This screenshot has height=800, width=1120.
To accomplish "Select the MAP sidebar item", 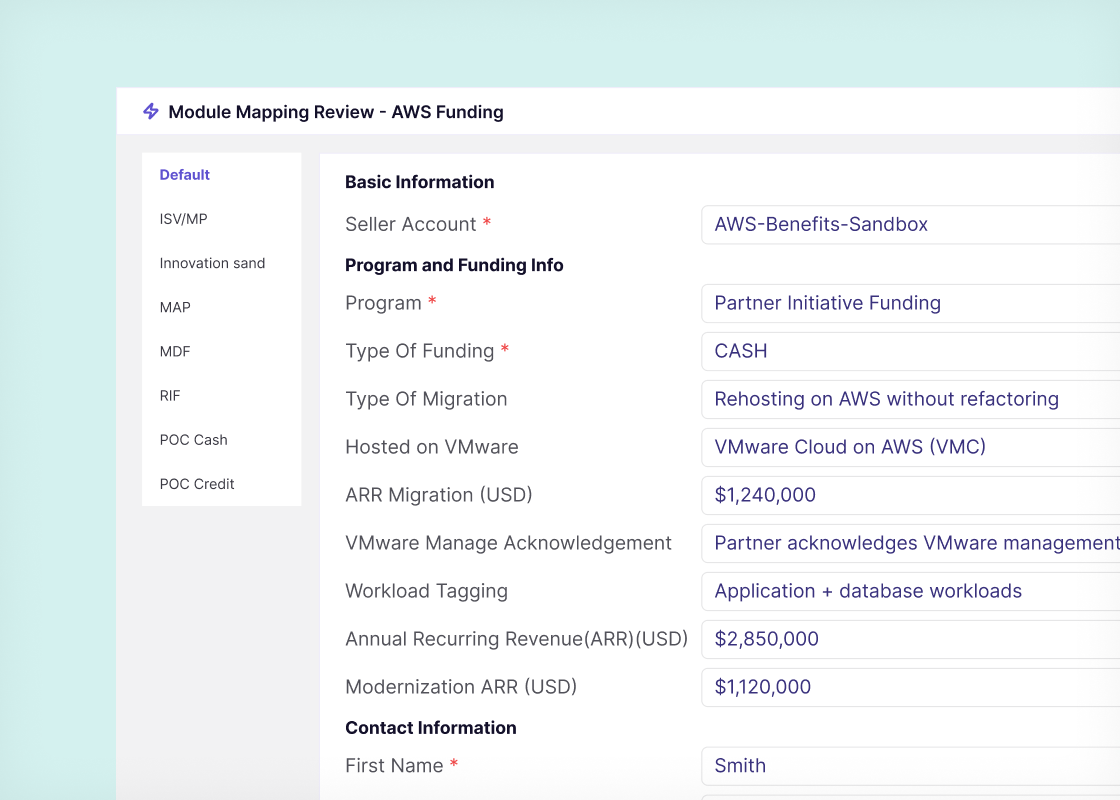I will [x=175, y=308].
